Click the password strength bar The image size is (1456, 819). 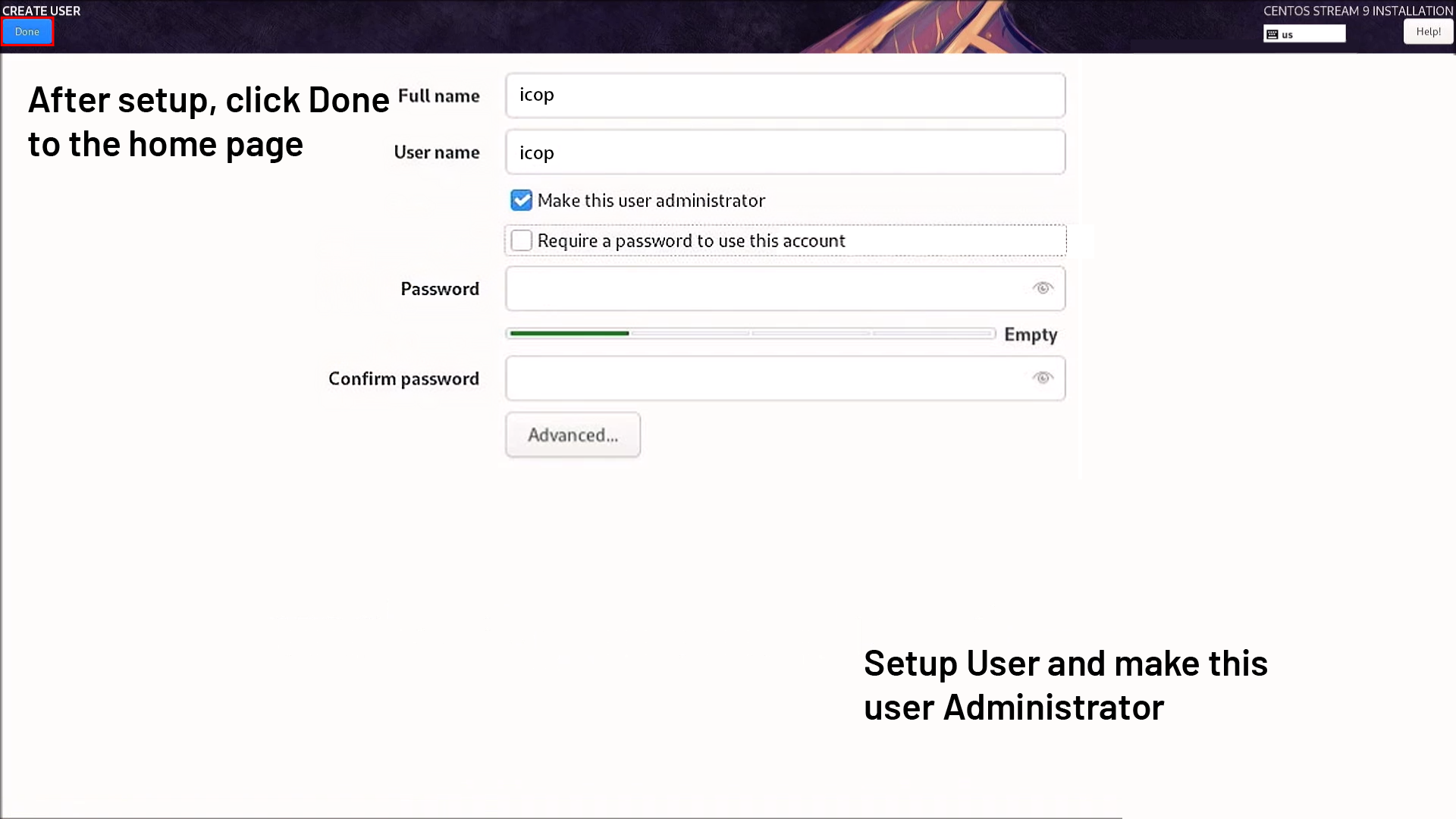(751, 334)
